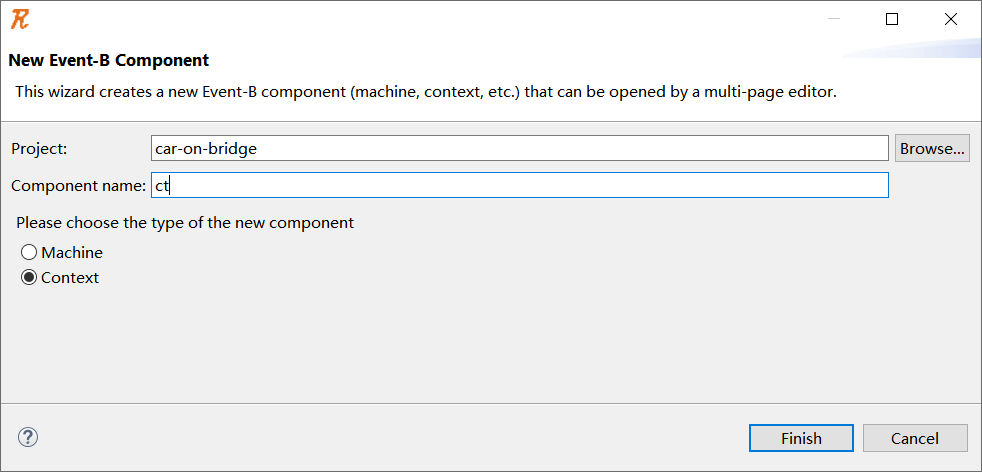
Task: Click the "Context" option label text
Action: [x=70, y=278]
